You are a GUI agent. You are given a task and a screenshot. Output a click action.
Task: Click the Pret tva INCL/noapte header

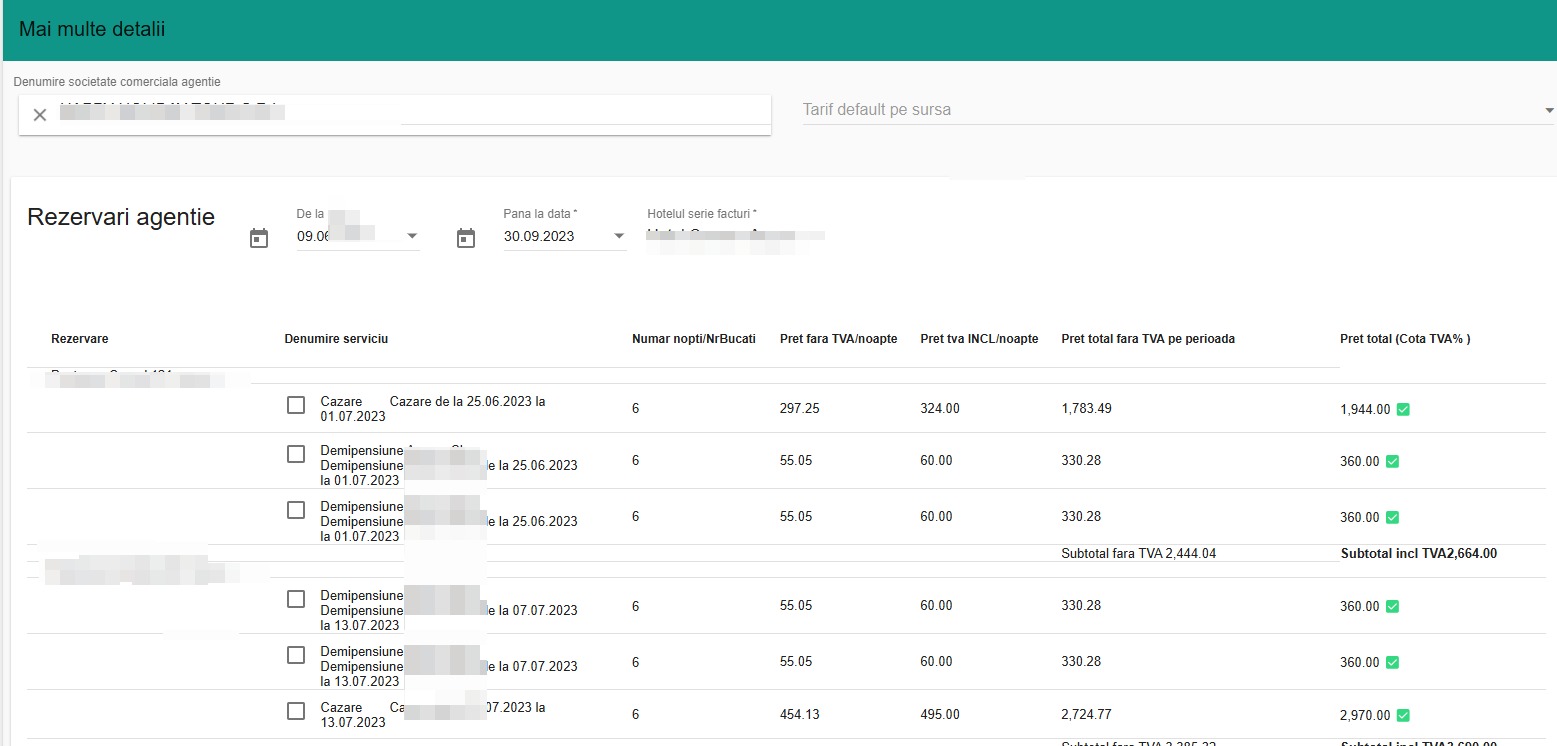(979, 339)
